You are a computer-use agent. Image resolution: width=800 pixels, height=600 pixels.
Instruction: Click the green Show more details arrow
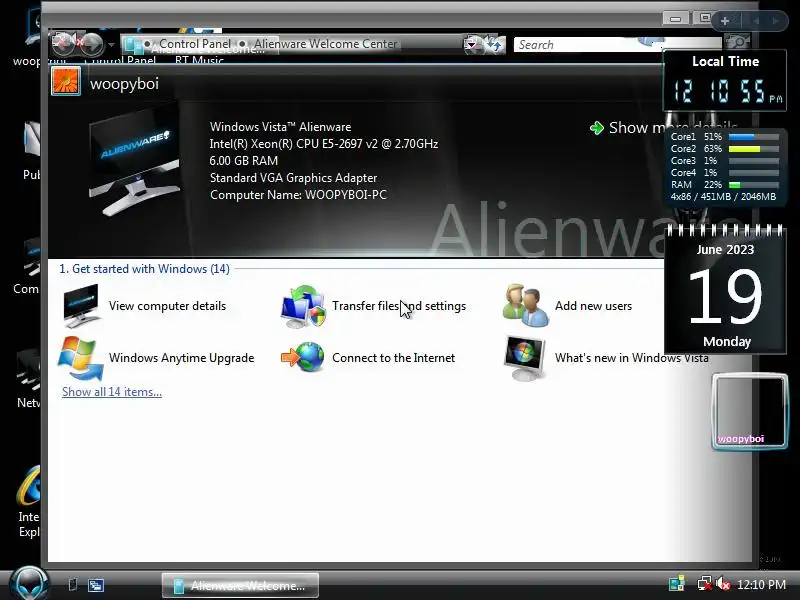(596, 128)
